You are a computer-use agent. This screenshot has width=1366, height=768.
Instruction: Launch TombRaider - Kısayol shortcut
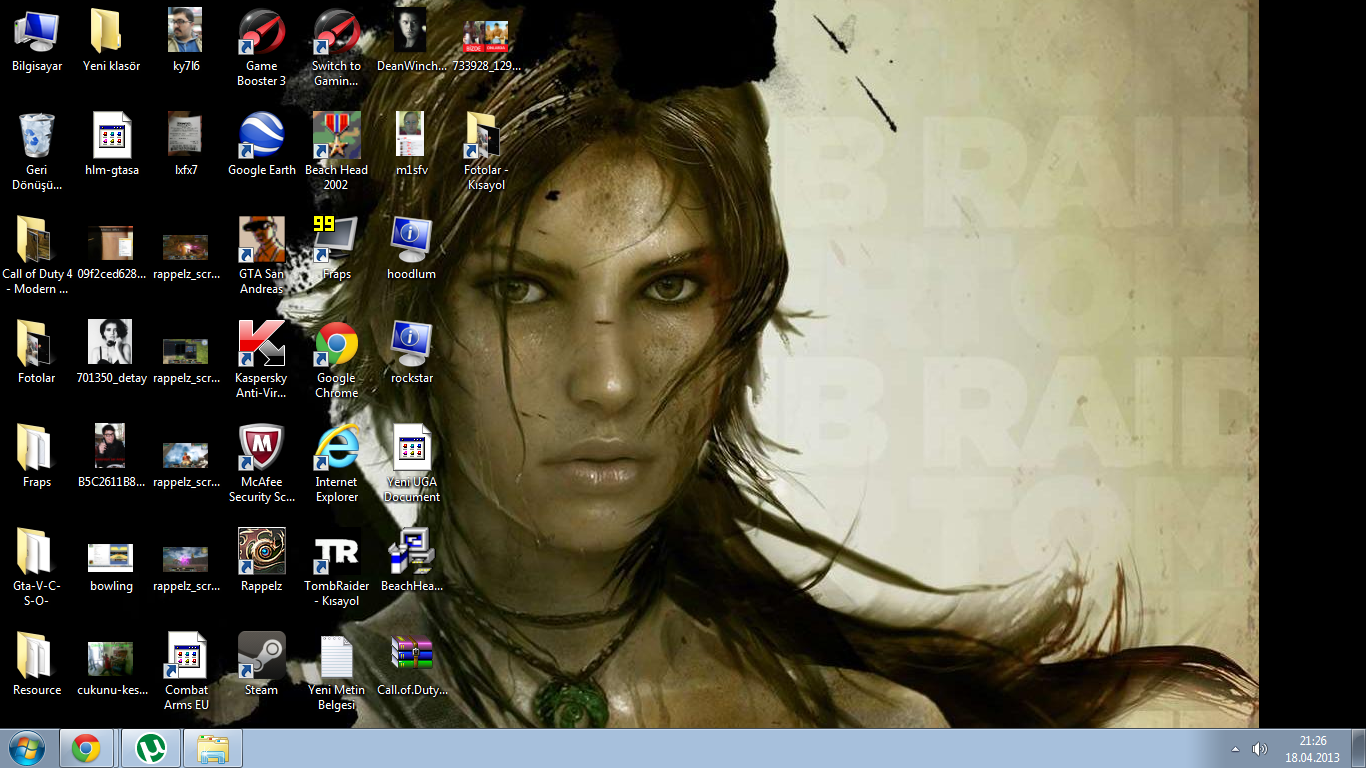(336, 567)
